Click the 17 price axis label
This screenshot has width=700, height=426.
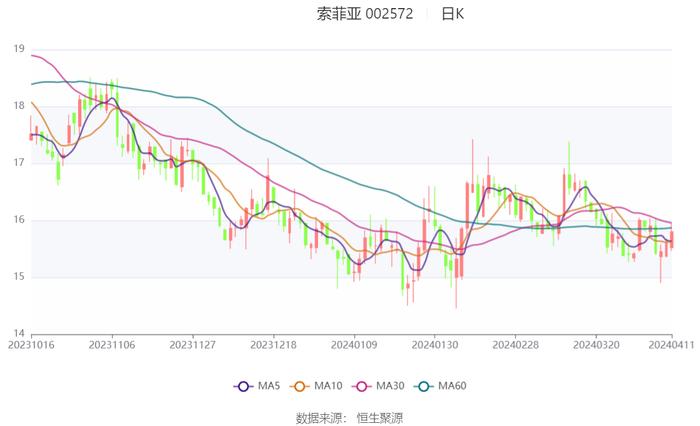(x=19, y=163)
